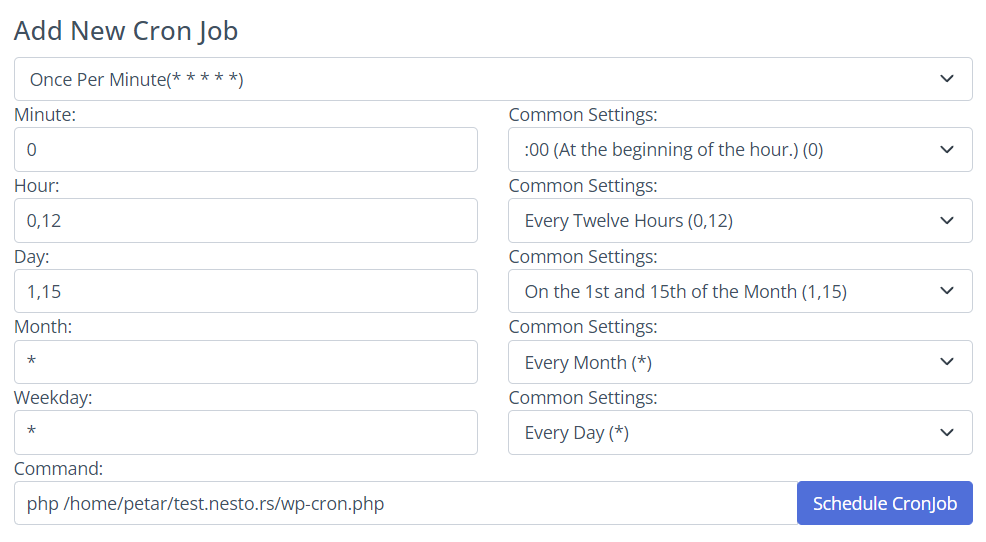Viewport: 986px width, 542px height.
Task: Click the Add New Cron Job heading
Action: 126,31
